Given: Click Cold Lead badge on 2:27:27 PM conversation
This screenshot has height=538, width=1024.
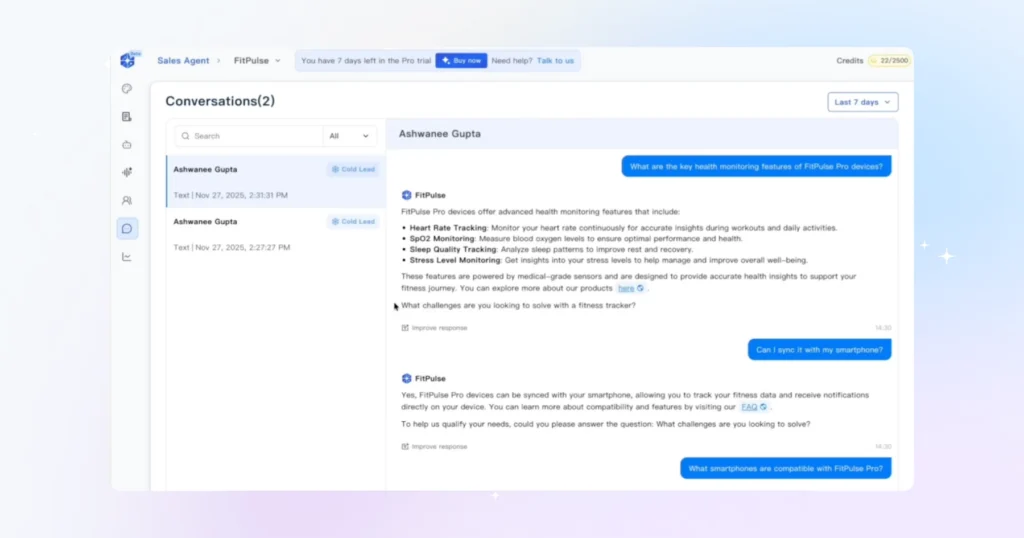Looking at the screenshot, I should 353,221.
